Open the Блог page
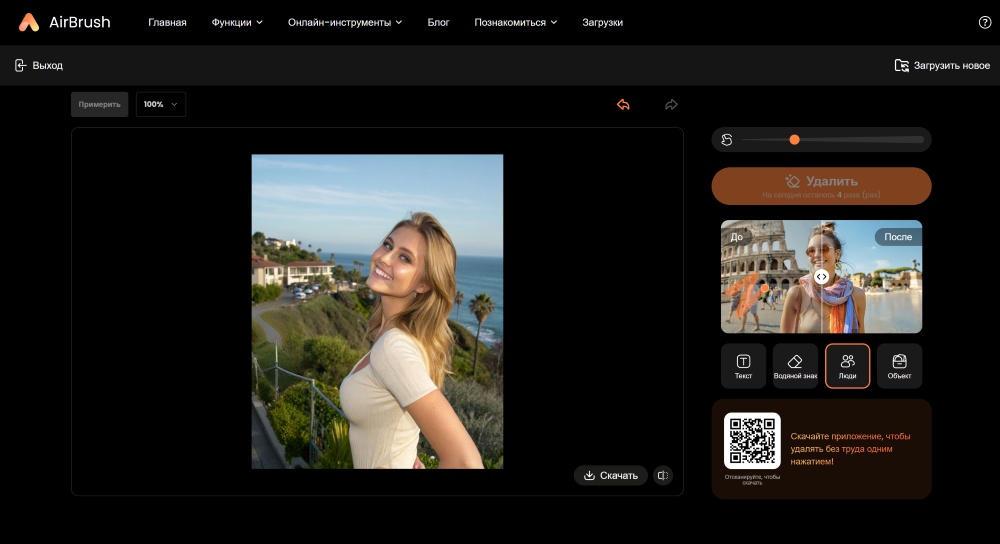The image size is (1000, 544). tap(438, 22)
